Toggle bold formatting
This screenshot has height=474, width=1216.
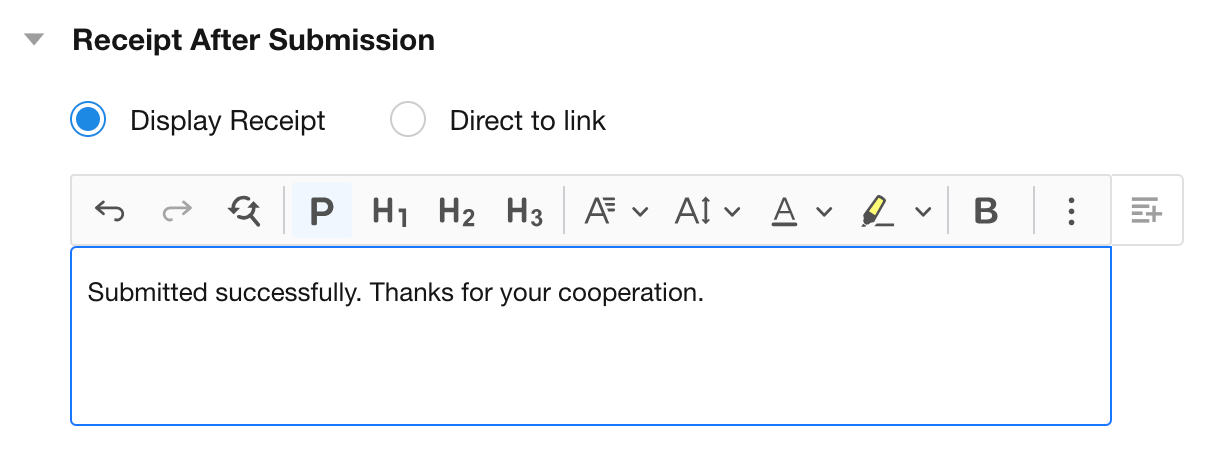(986, 211)
